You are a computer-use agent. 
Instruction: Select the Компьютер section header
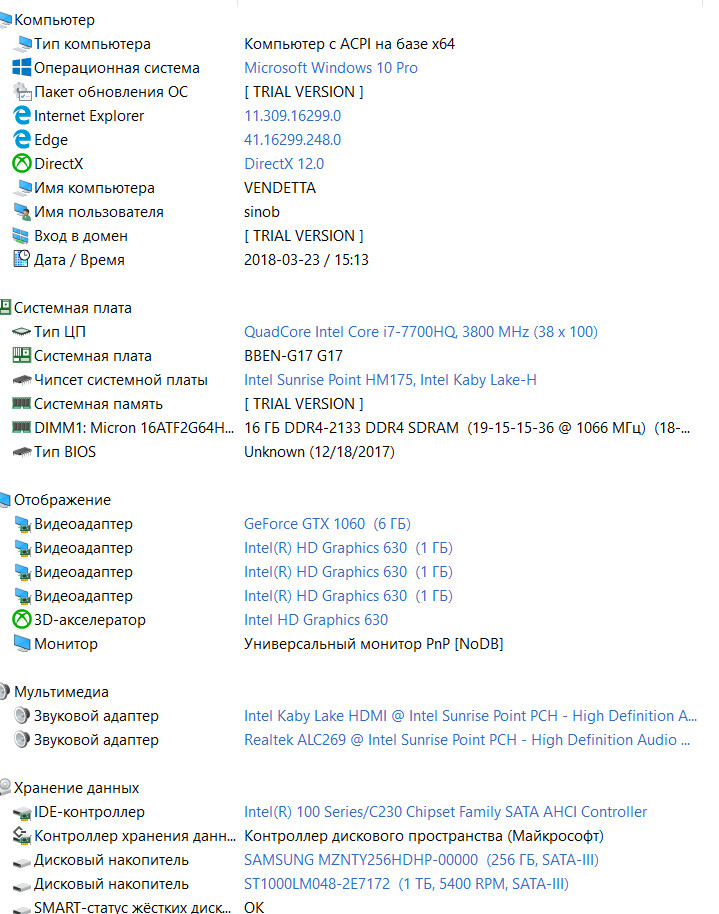pos(54,20)
